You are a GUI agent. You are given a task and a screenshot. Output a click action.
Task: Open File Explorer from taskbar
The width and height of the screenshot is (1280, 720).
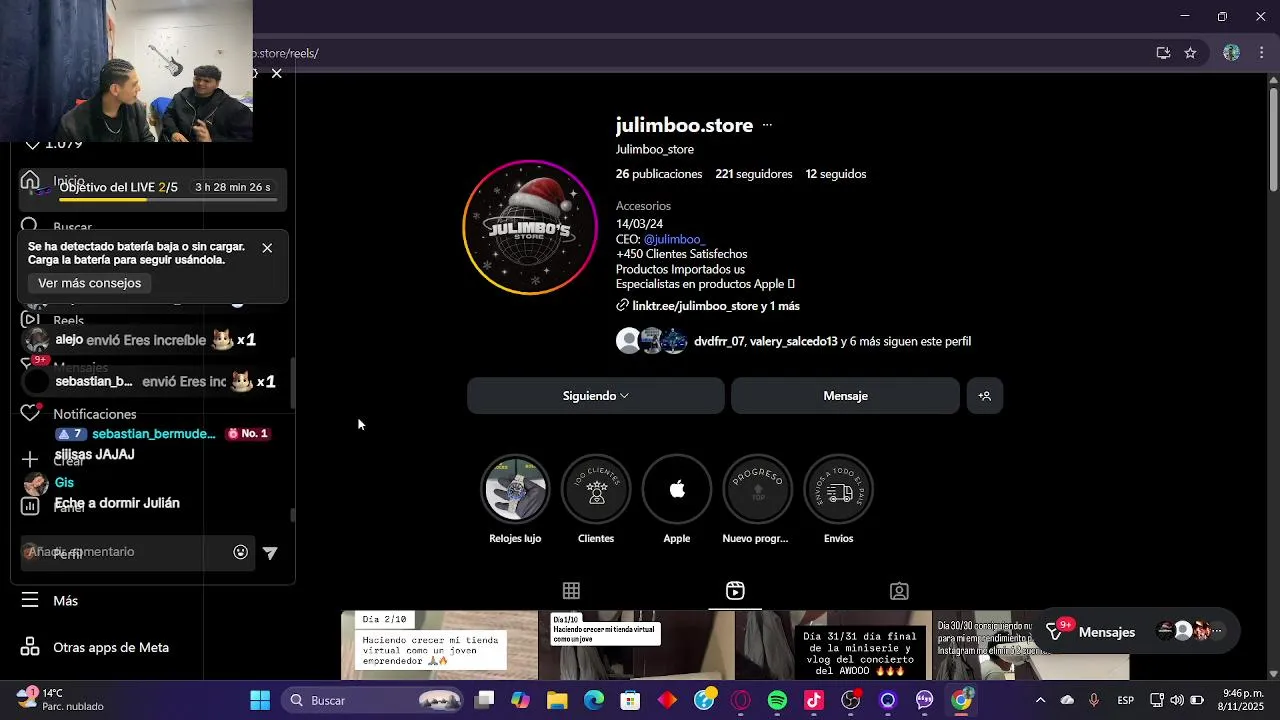(x=557, y=700)
